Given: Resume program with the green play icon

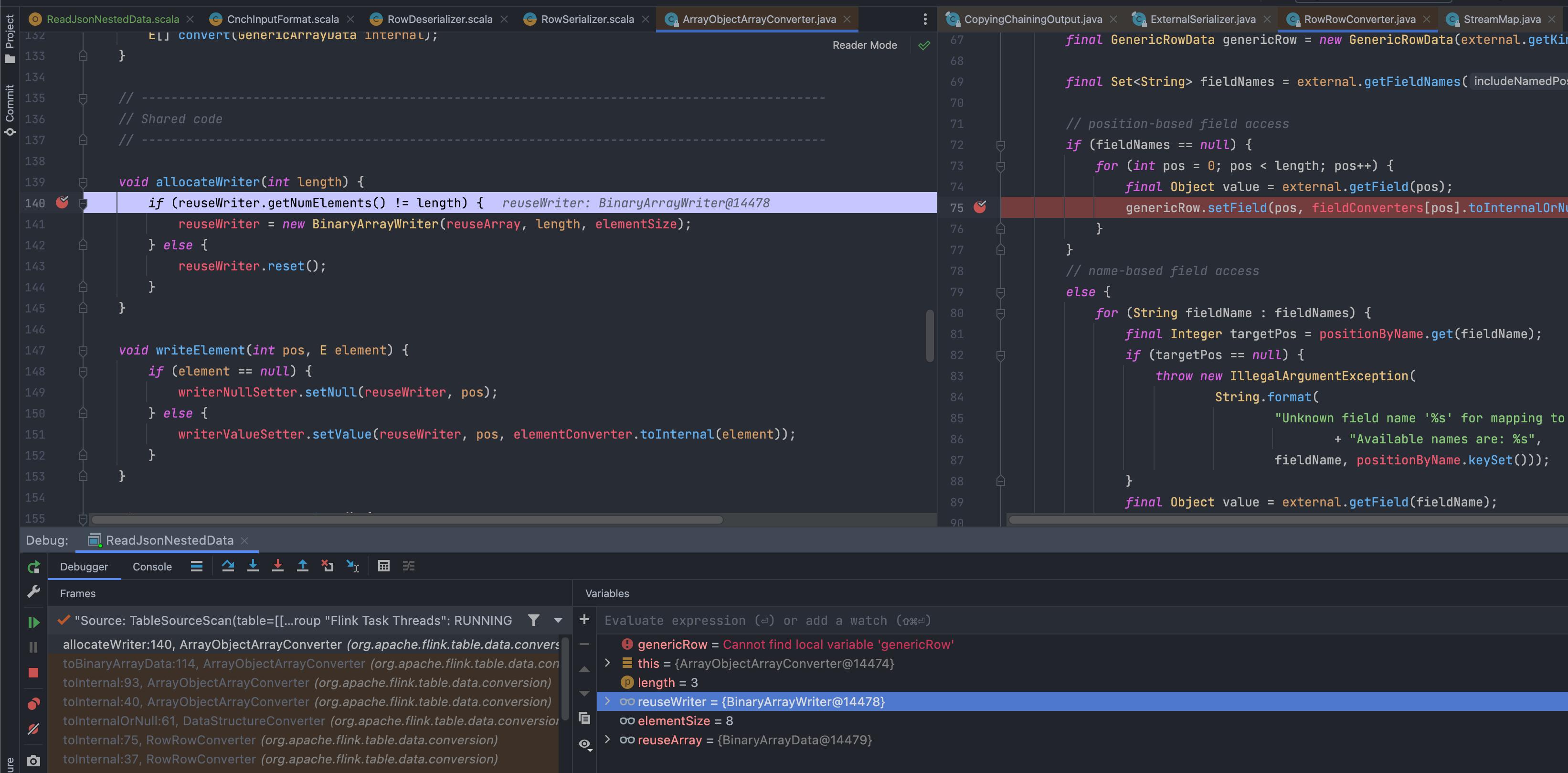Looking at the screenshot, I should (33, 622).
